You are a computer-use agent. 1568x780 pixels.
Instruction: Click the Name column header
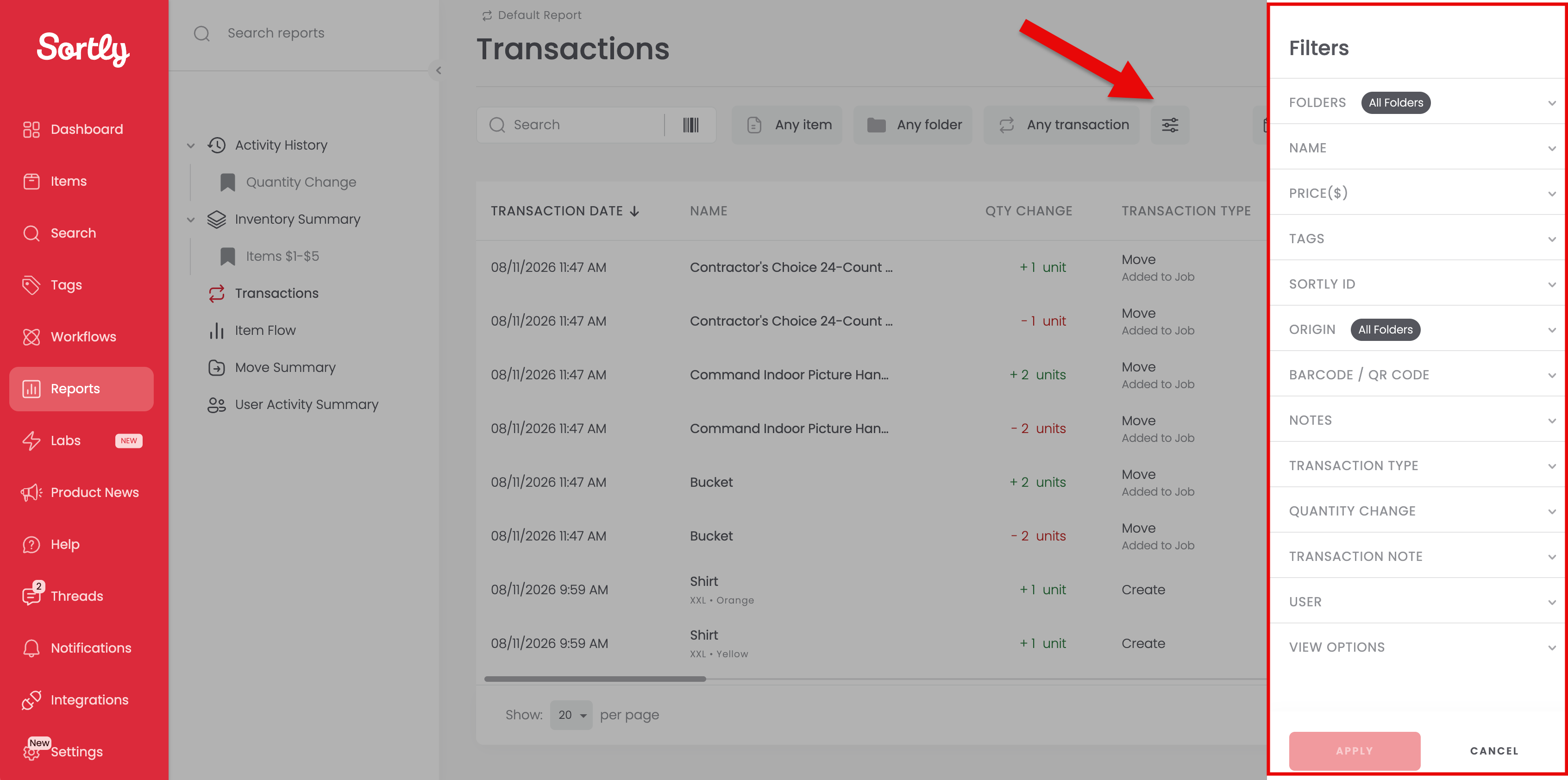pyautogui.click(x=708, y=211)
